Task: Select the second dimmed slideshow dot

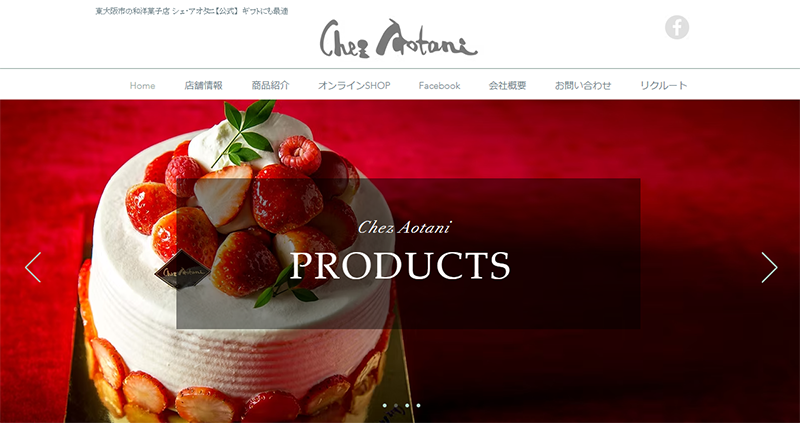Action: coord(396,406)
